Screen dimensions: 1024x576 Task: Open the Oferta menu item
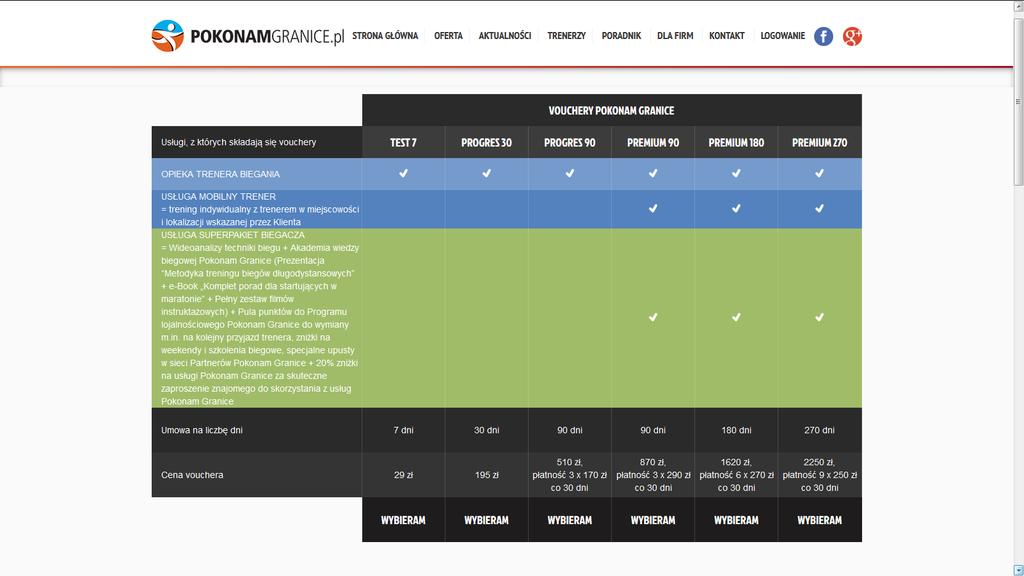pos(448,36)
